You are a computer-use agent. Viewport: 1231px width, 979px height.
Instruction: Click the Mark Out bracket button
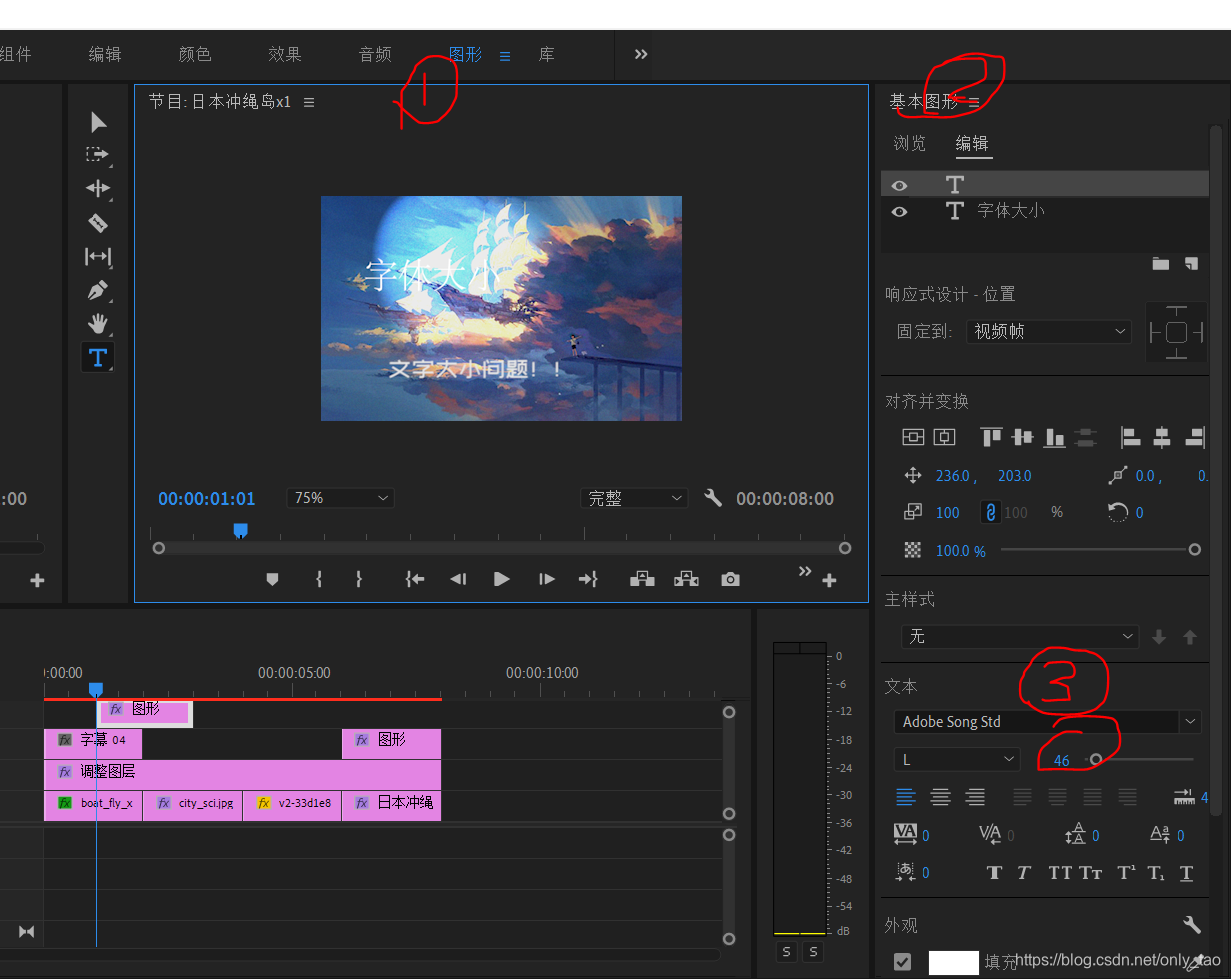(x=359, y=579)
